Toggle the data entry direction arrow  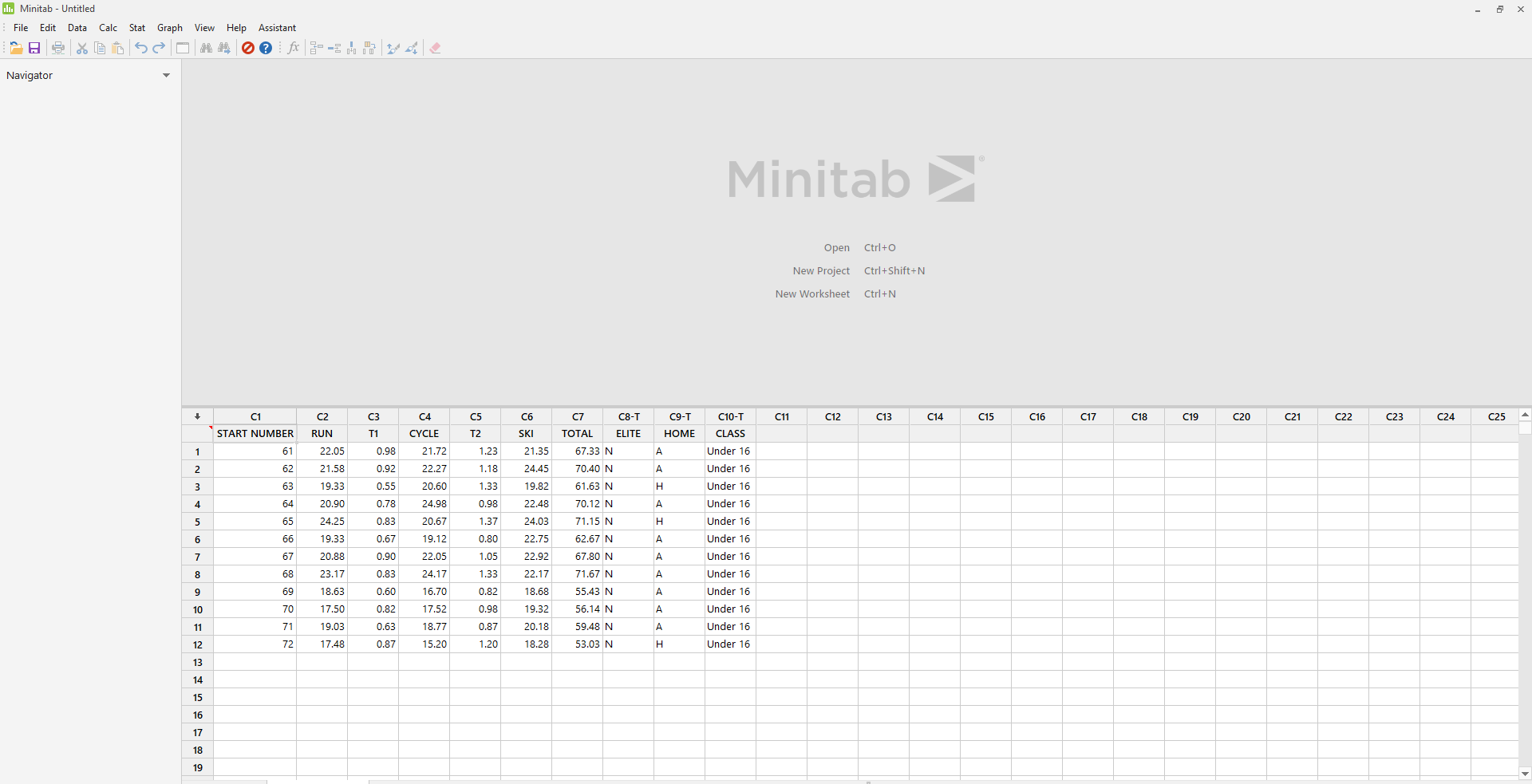pos(196,416)
